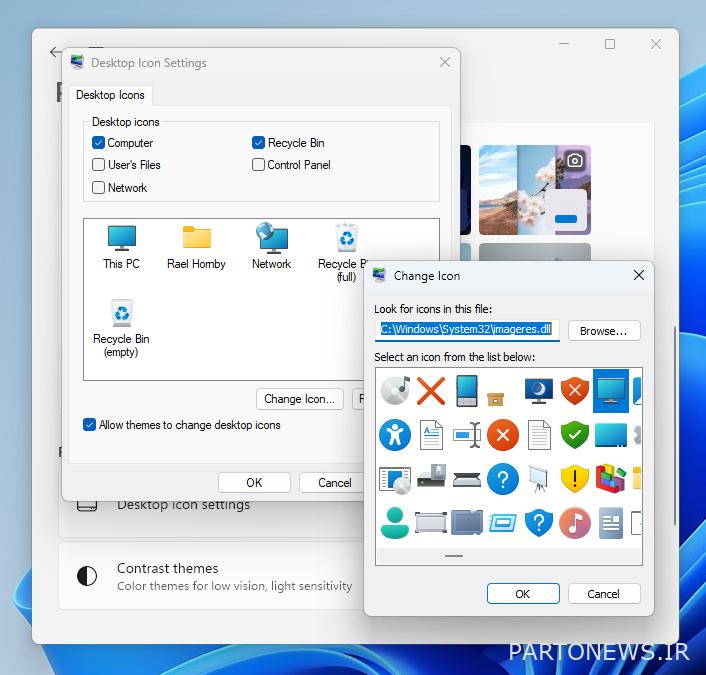The height and width of the screenshot is (675, 706).
Task: Click the flatbed scanner icon
Action: point(467,479)
